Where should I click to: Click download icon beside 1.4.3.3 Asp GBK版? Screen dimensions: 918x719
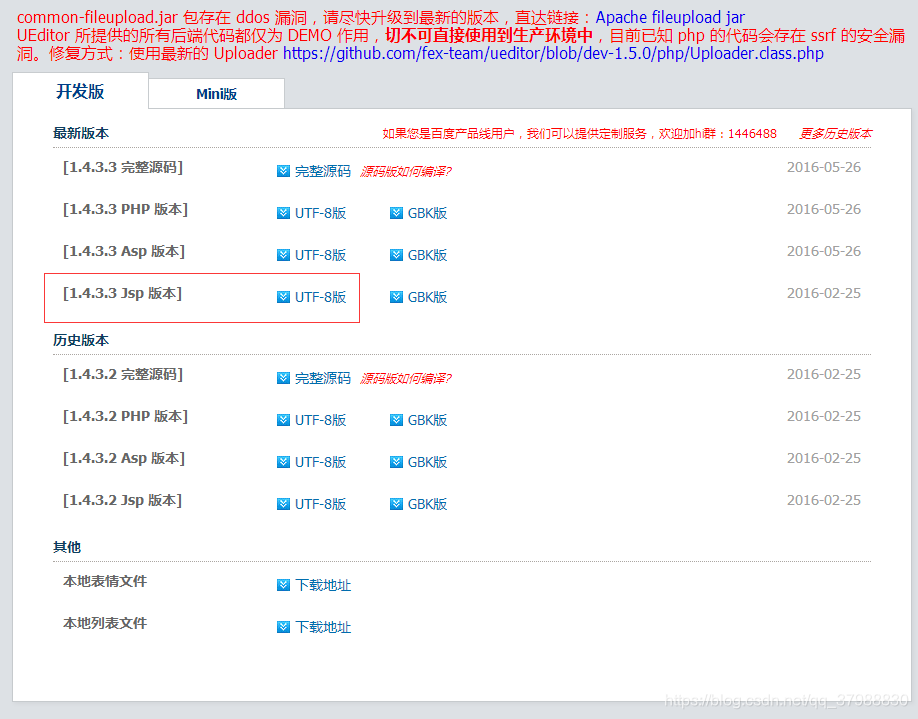pos(396,255)
